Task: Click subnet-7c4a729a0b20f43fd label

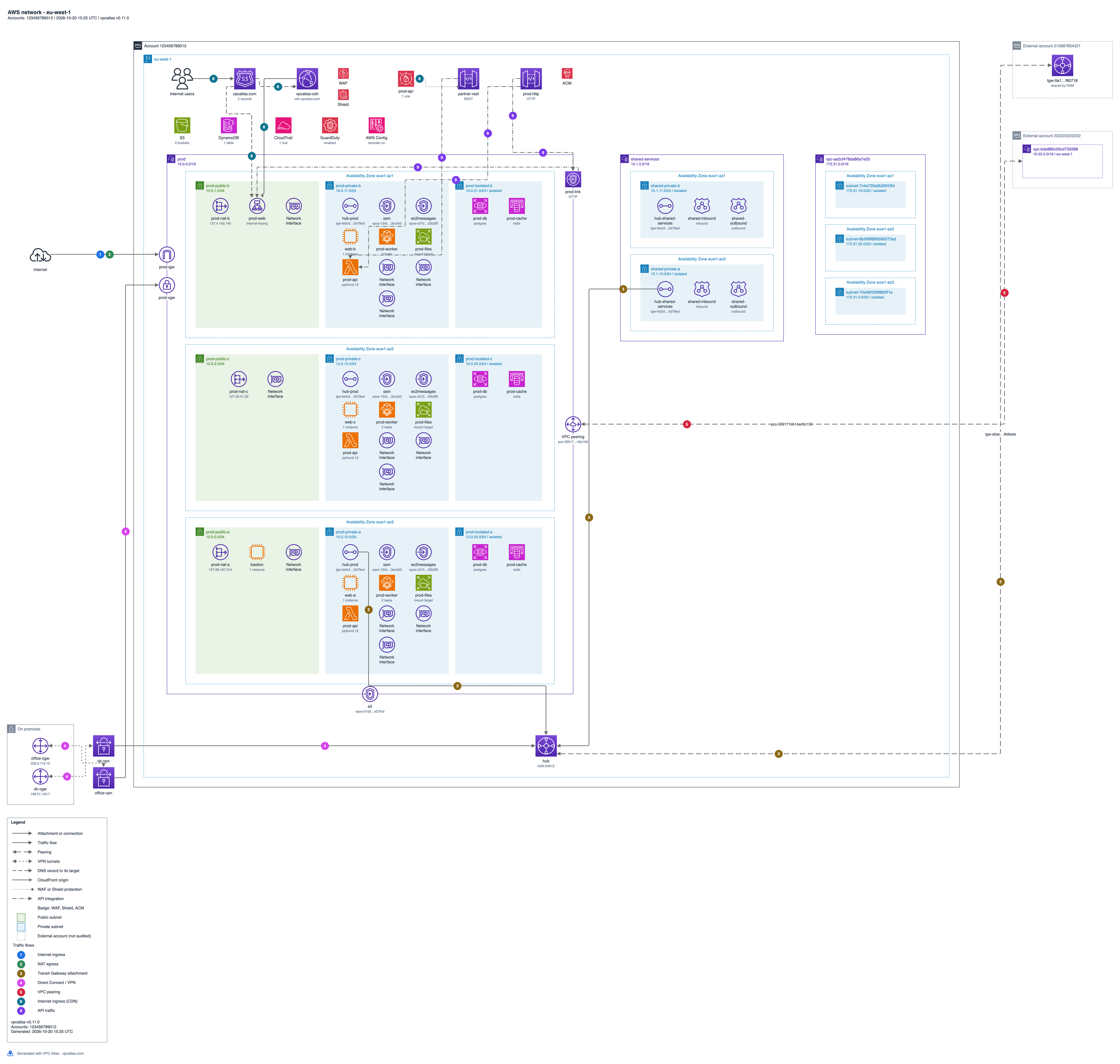Action: point(870,186)
